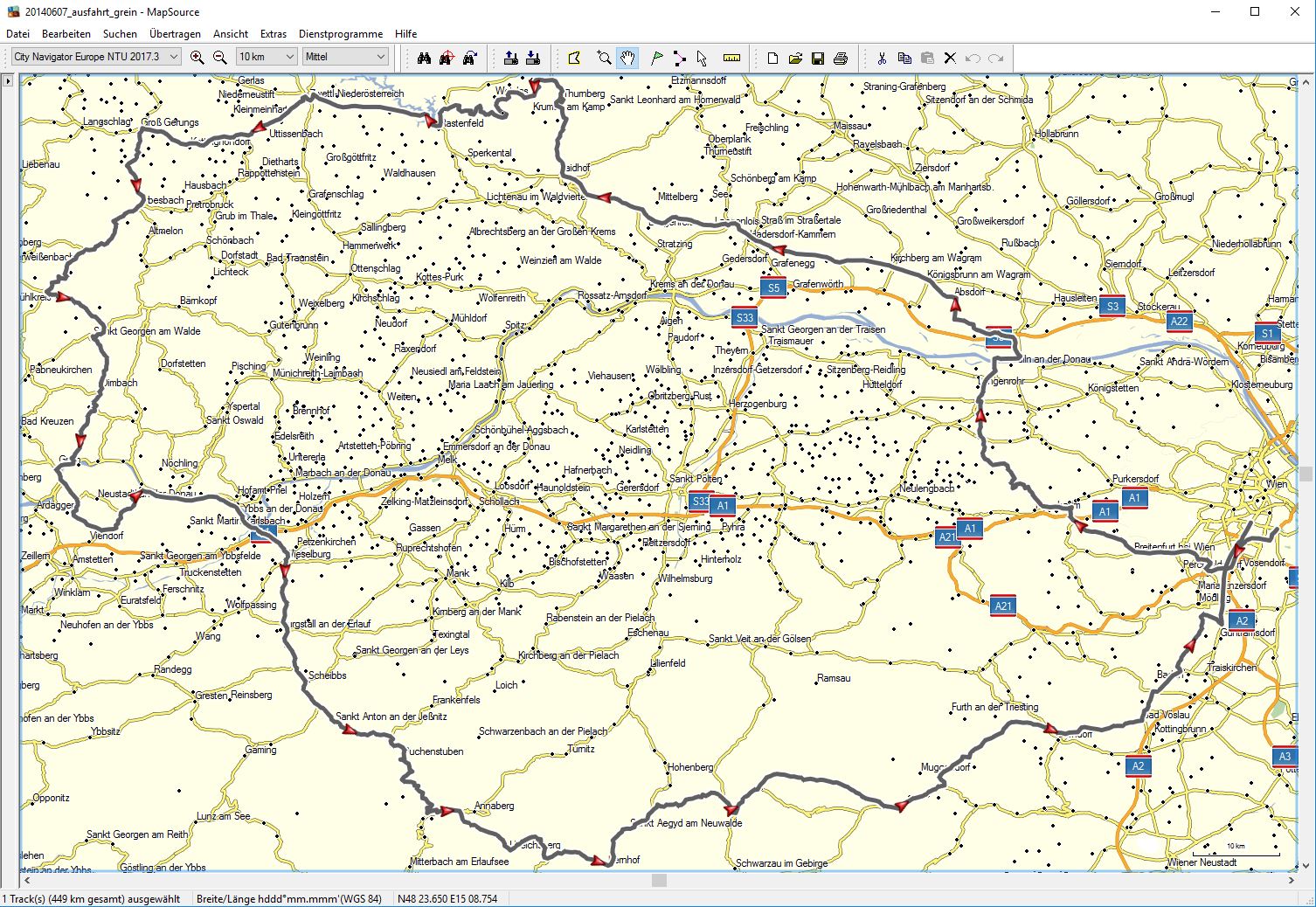The height and width of the screenshot is (907, 1316).
Task: Select the Hand pan tool
Action: point(627,58)
